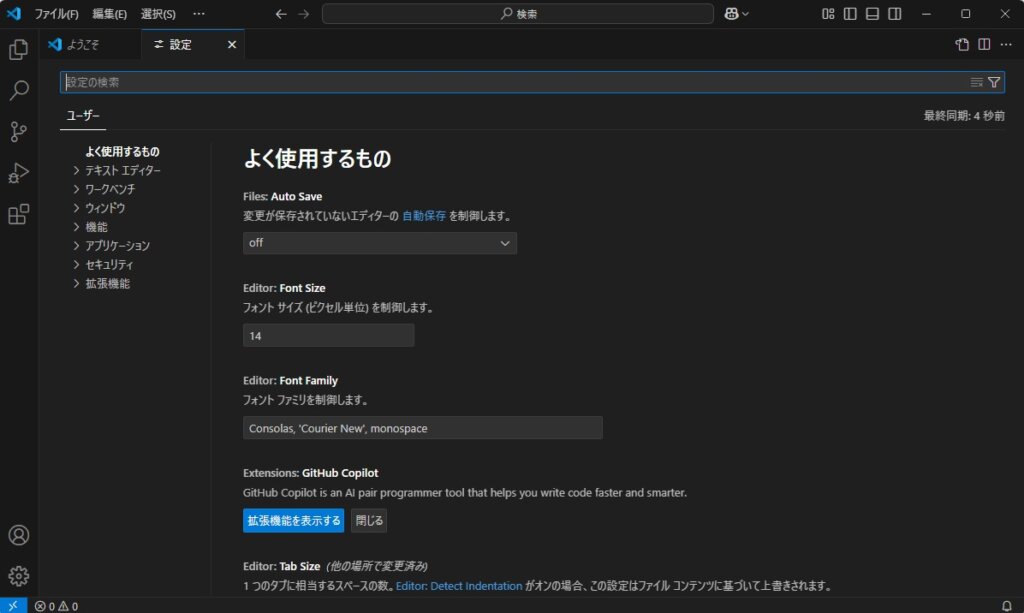Go forward with the right arrow
Viewport: 1024px width, 613px height.
(304, 14)
